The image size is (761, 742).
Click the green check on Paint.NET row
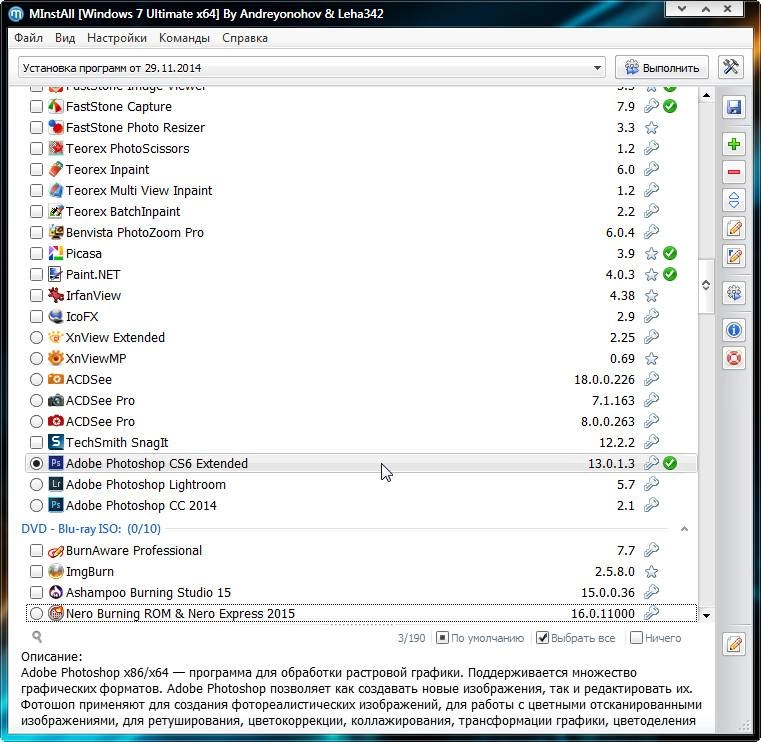tap(670, 274)
